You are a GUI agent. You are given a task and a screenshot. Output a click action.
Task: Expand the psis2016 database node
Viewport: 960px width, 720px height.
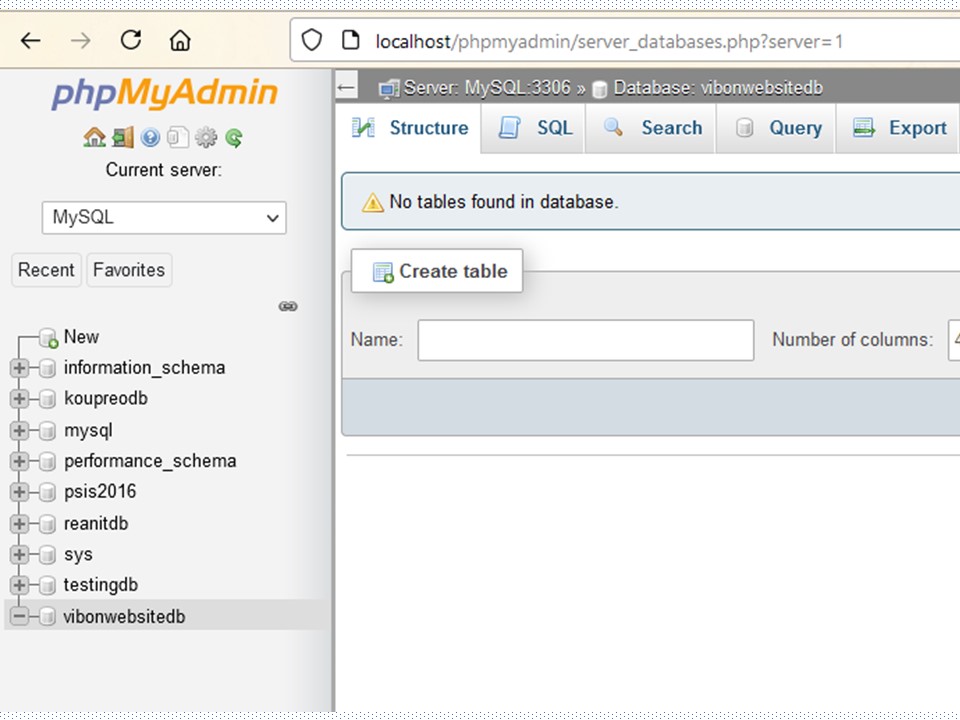click(19, 492)
